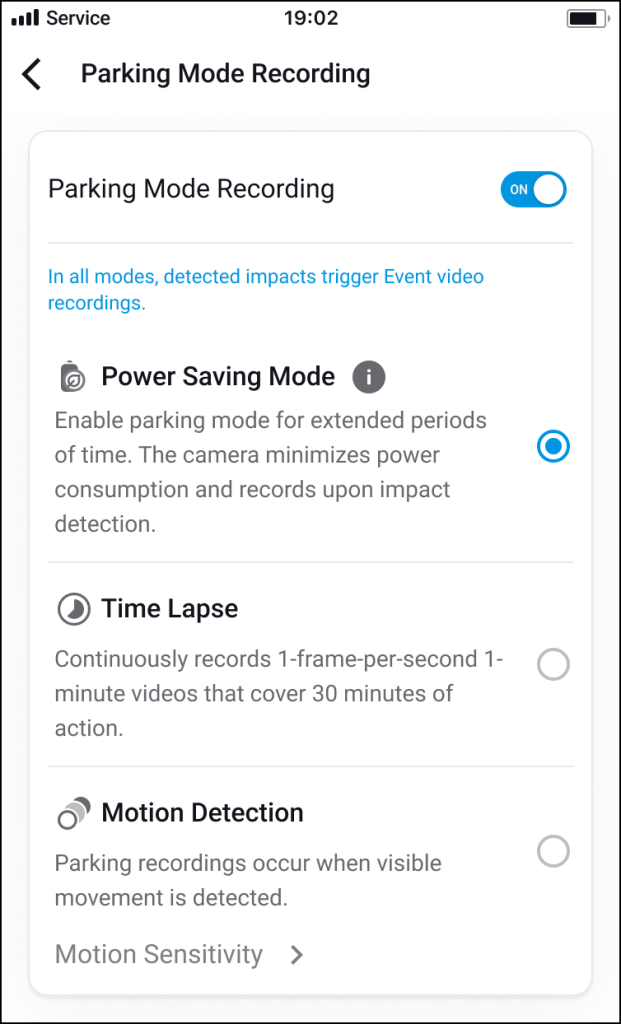Screen dimensions: 621x1024
Task: Tap the Motion Detection circles icon
Action: (x=72, y=814)
